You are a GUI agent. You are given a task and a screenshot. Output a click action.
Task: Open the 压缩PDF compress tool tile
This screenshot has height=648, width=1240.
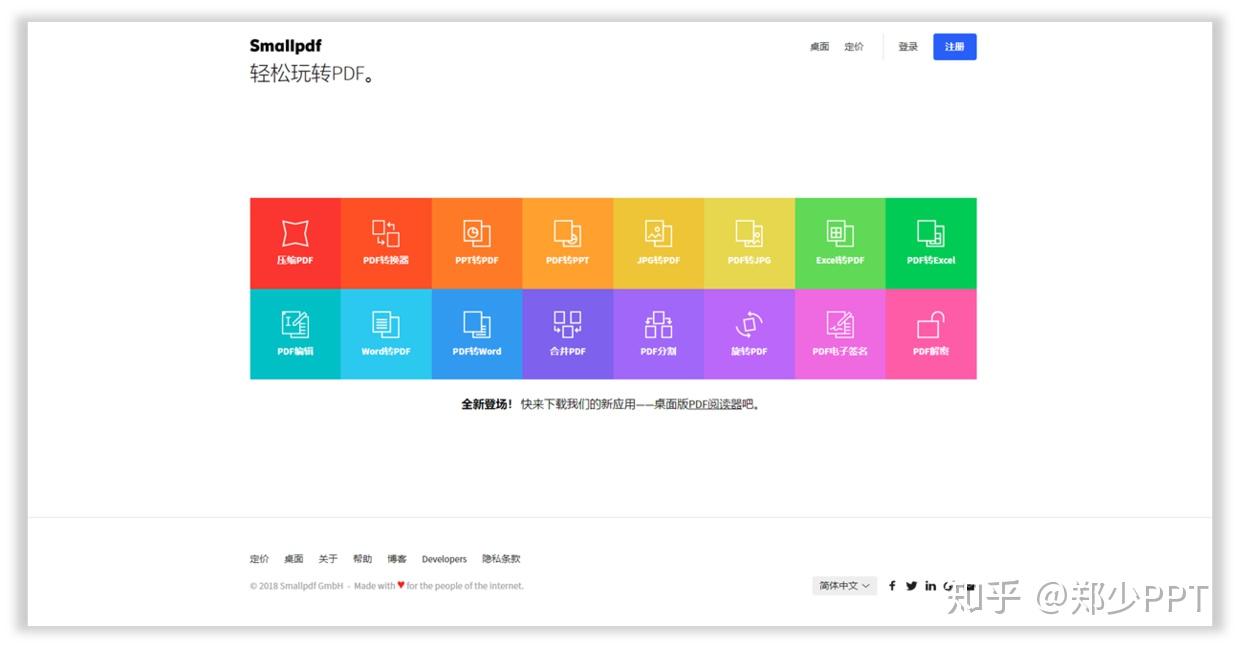tap(295, 243)
